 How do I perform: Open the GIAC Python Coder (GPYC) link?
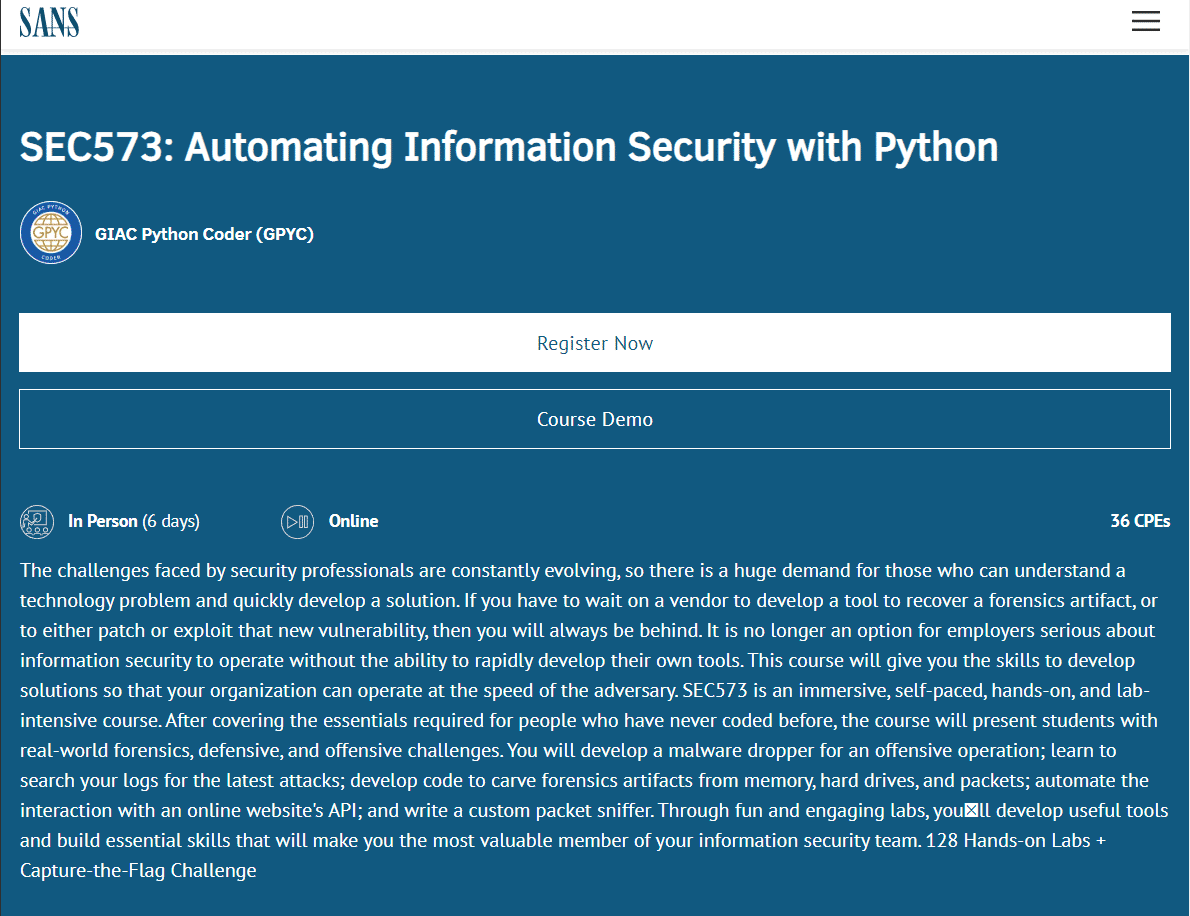point(204,235)
